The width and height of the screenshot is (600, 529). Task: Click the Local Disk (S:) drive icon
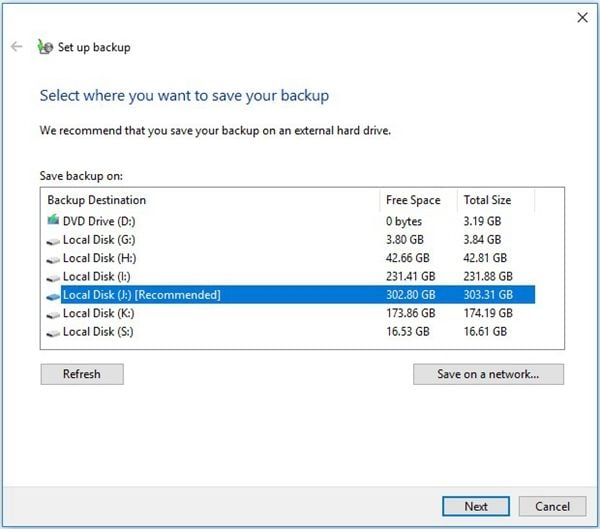tap(54, 331)
